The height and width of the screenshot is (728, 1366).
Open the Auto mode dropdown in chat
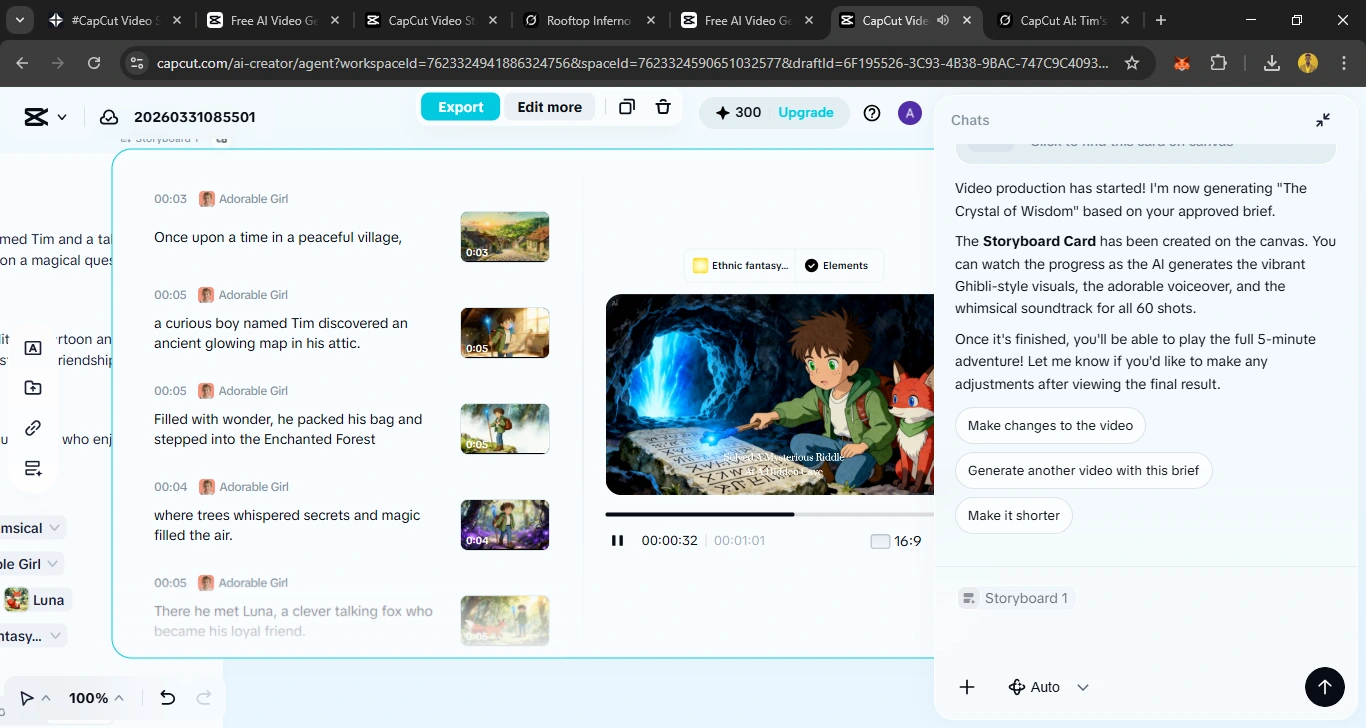point(1048,687)
